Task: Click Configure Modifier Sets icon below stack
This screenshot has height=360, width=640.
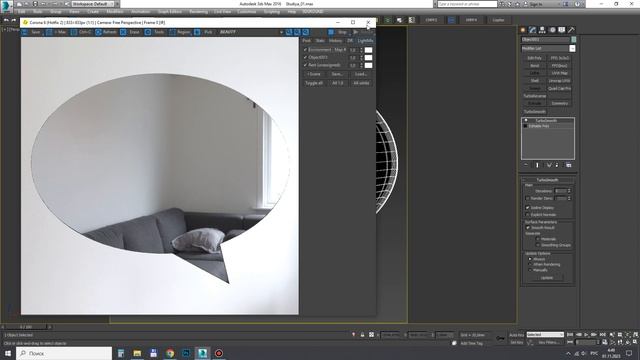Action: coord(569,165)
